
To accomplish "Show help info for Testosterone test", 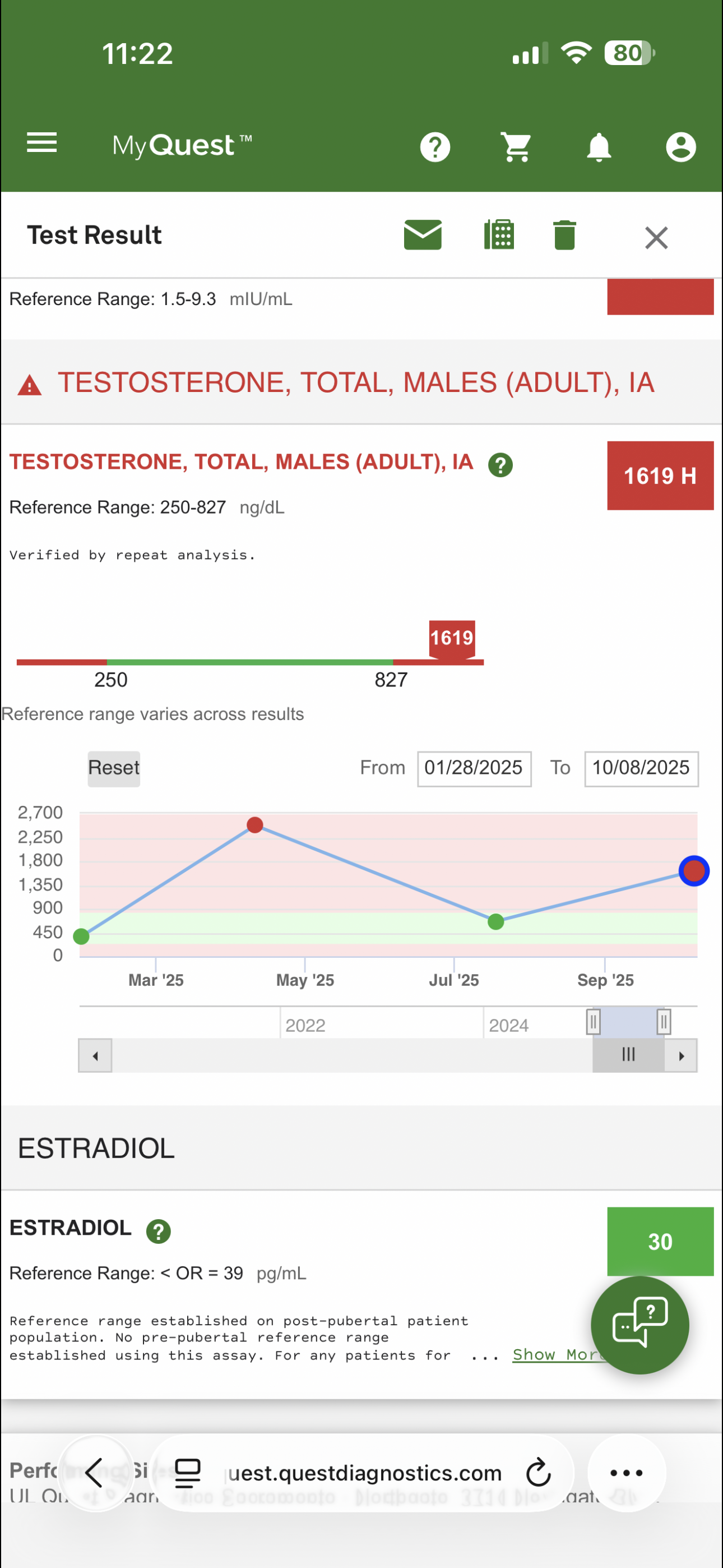I will [500, 465].
